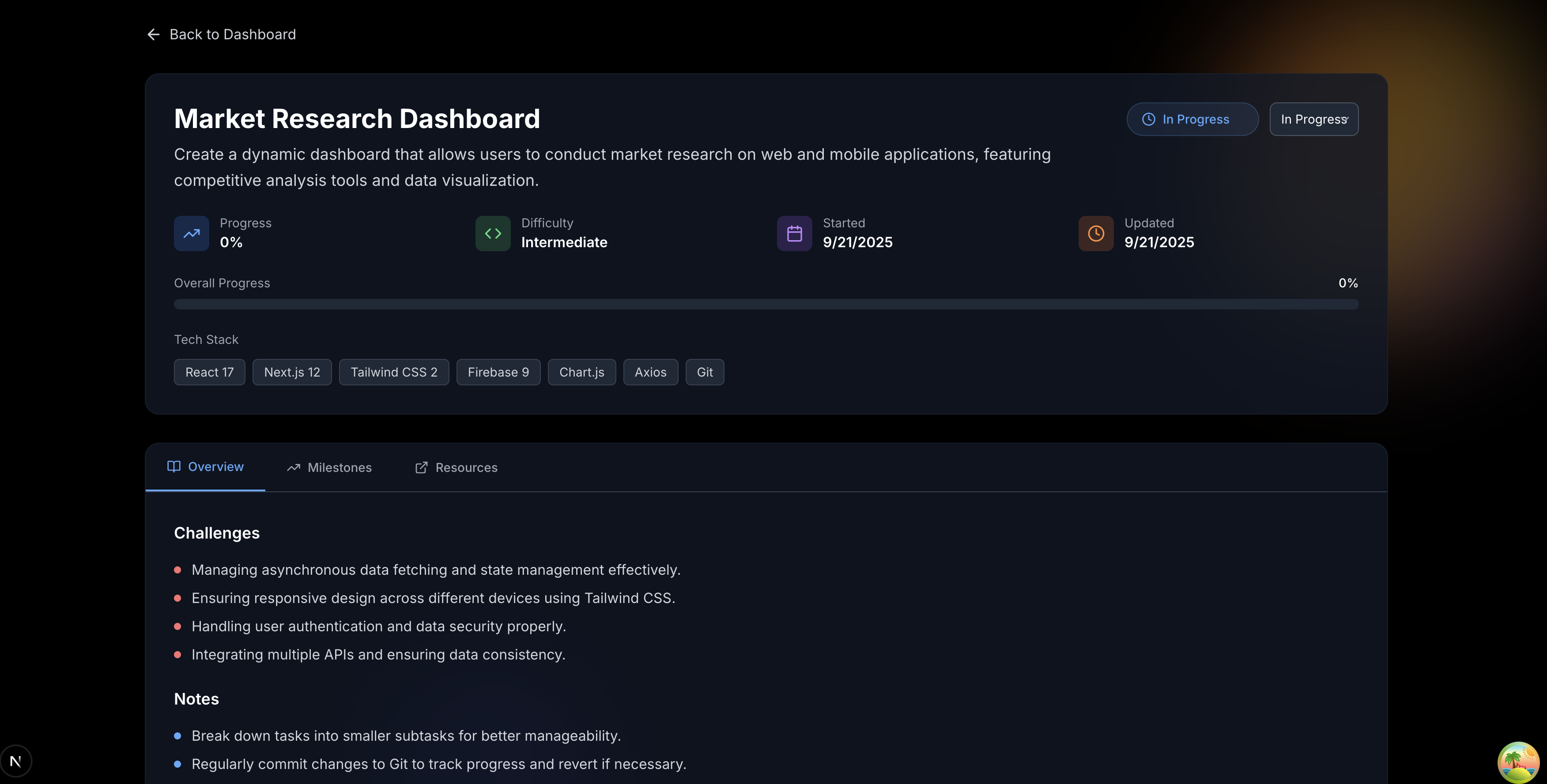Click the code brackets Difficulty icon
This screenshot has height=784, width=1547.
pos(492,234)
